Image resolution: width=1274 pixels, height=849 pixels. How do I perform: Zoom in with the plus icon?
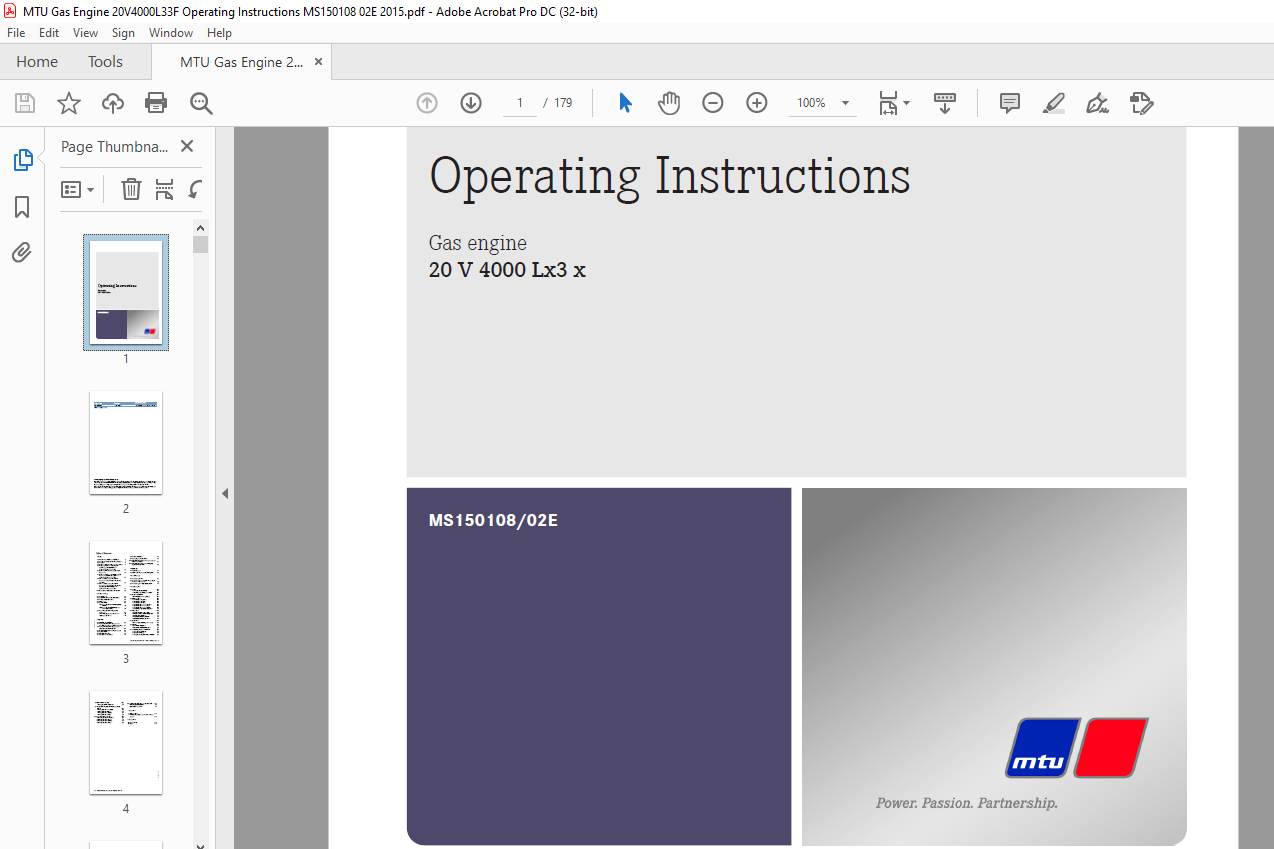tap(757, 103)
